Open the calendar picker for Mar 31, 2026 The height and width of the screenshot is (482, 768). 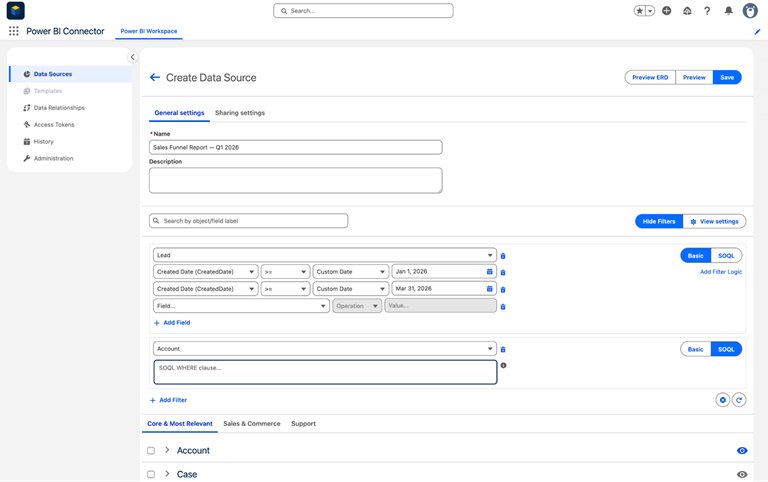coord(489,289)
